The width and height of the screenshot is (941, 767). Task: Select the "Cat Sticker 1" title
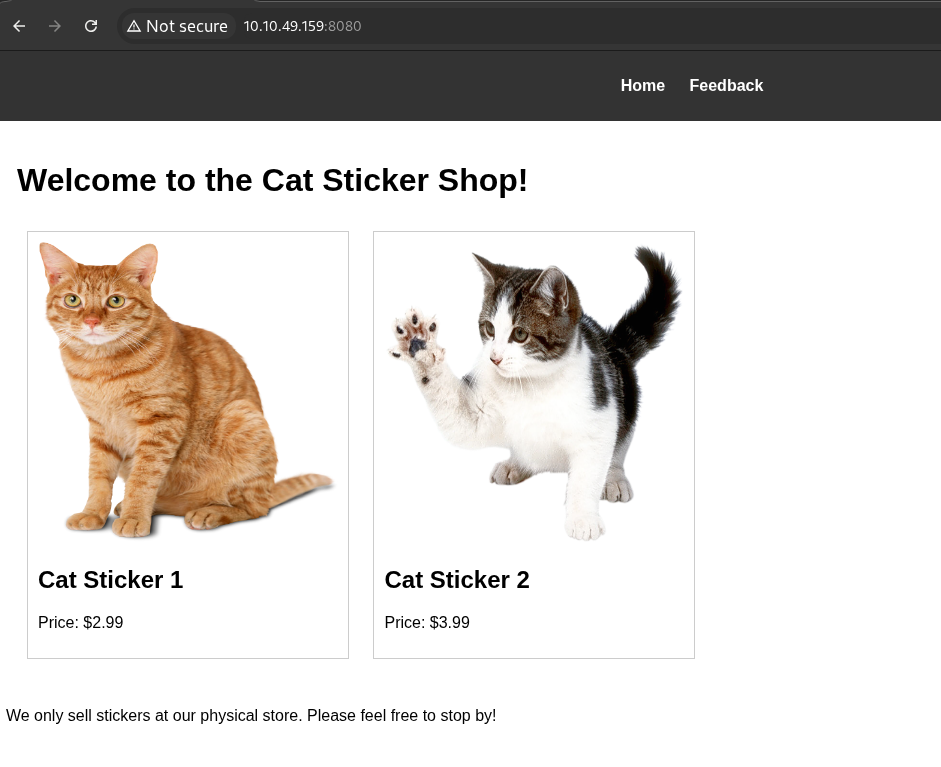(110, 580)
